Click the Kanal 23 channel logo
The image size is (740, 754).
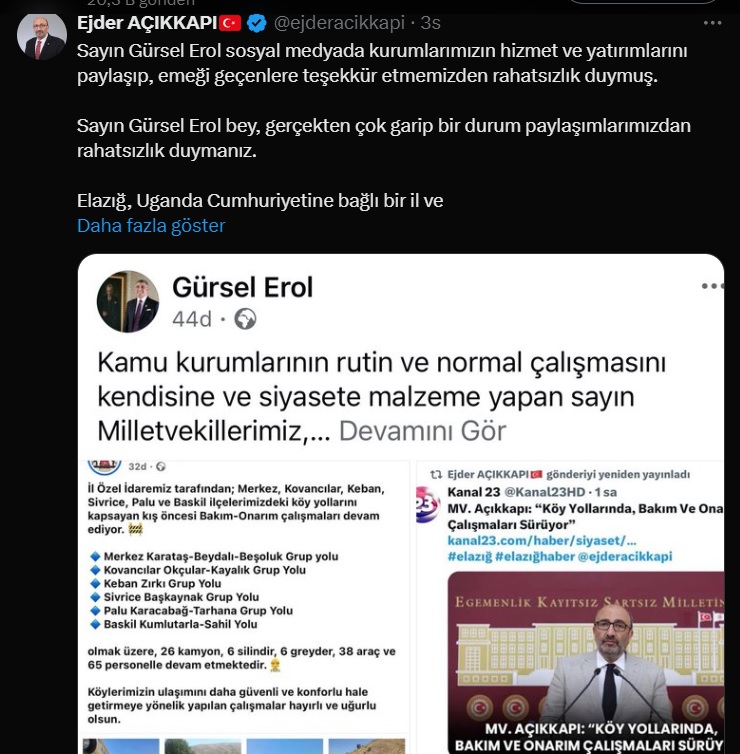[x=428, y=505]
